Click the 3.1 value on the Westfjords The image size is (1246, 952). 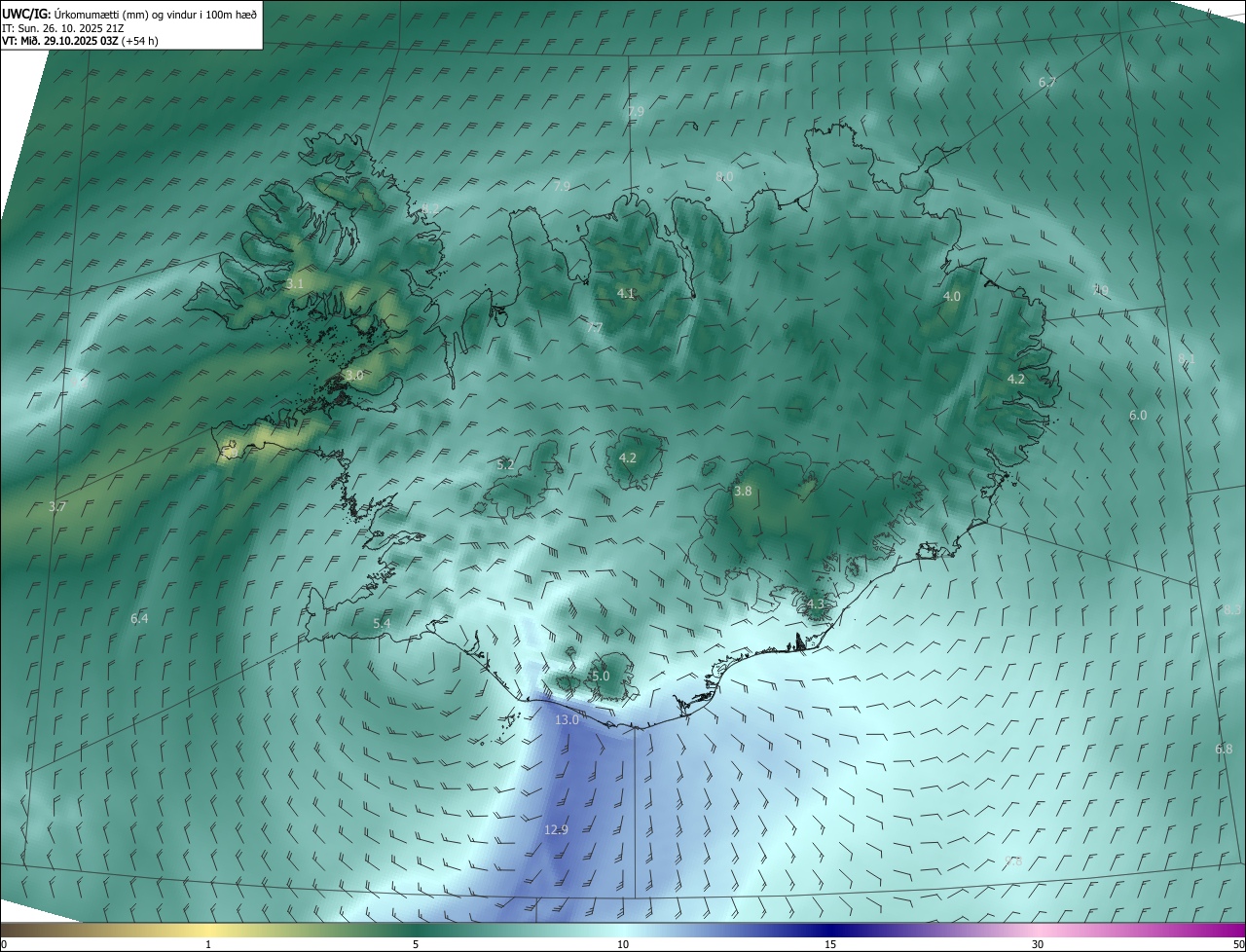(x=295, y=284)
